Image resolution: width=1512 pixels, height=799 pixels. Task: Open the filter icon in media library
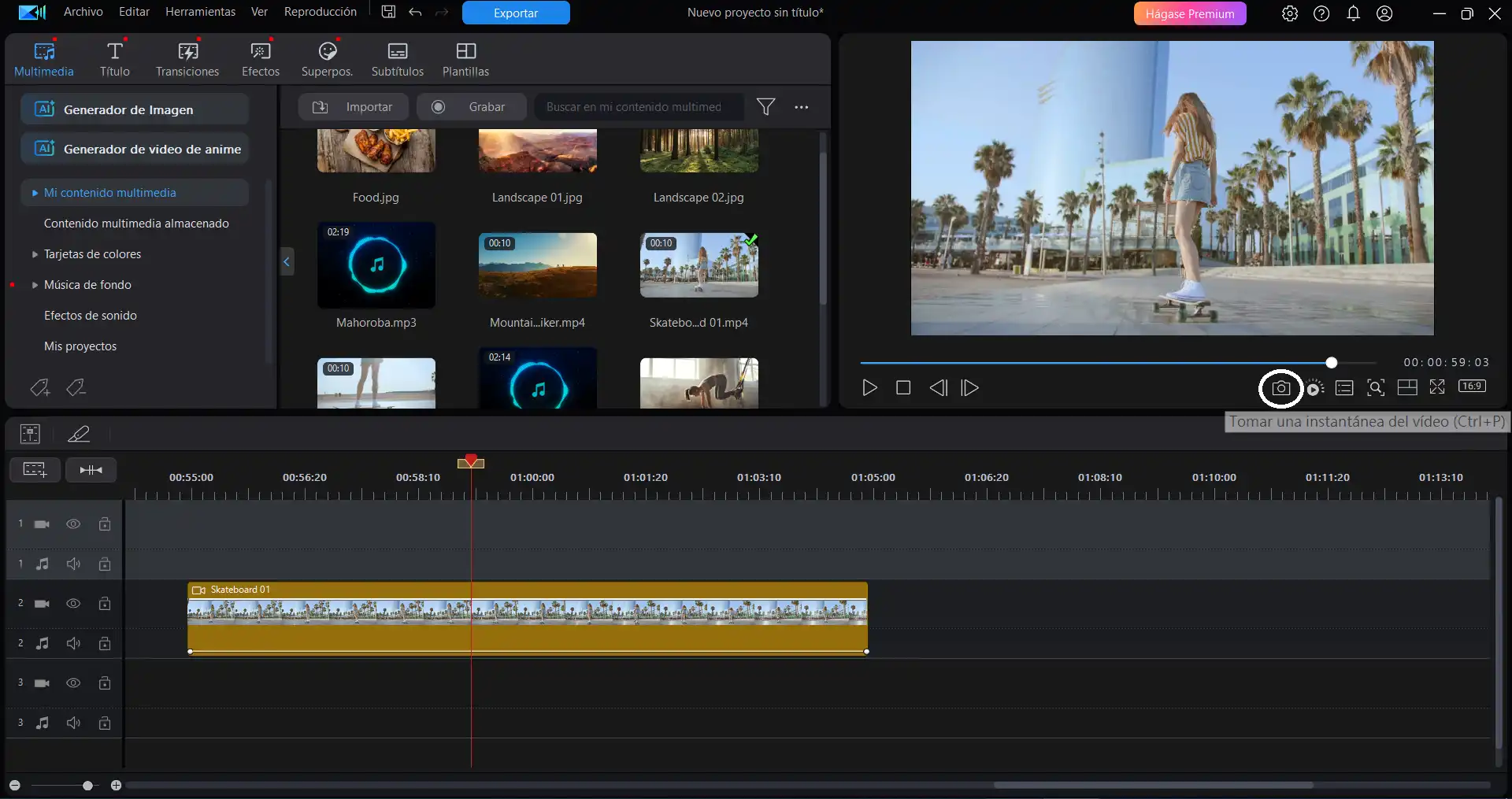(765, 107)
